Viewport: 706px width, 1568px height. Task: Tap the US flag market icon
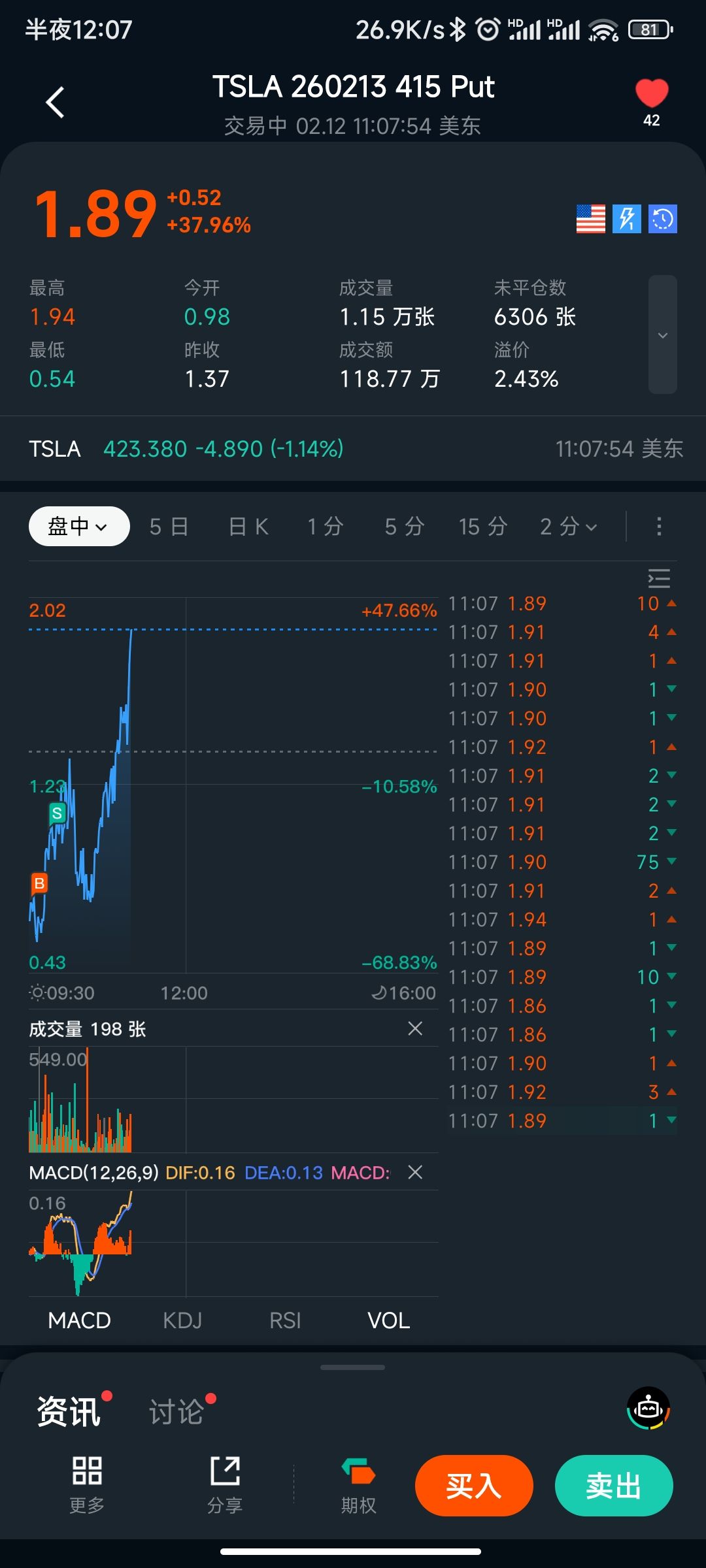point(590,219)
